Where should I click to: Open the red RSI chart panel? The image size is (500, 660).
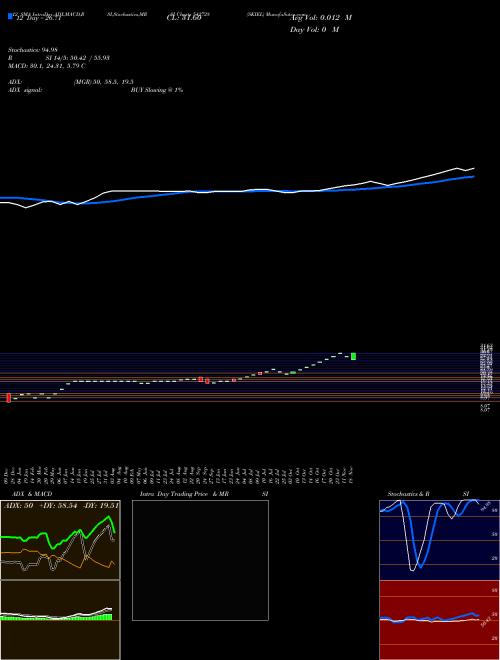(439, 620)
